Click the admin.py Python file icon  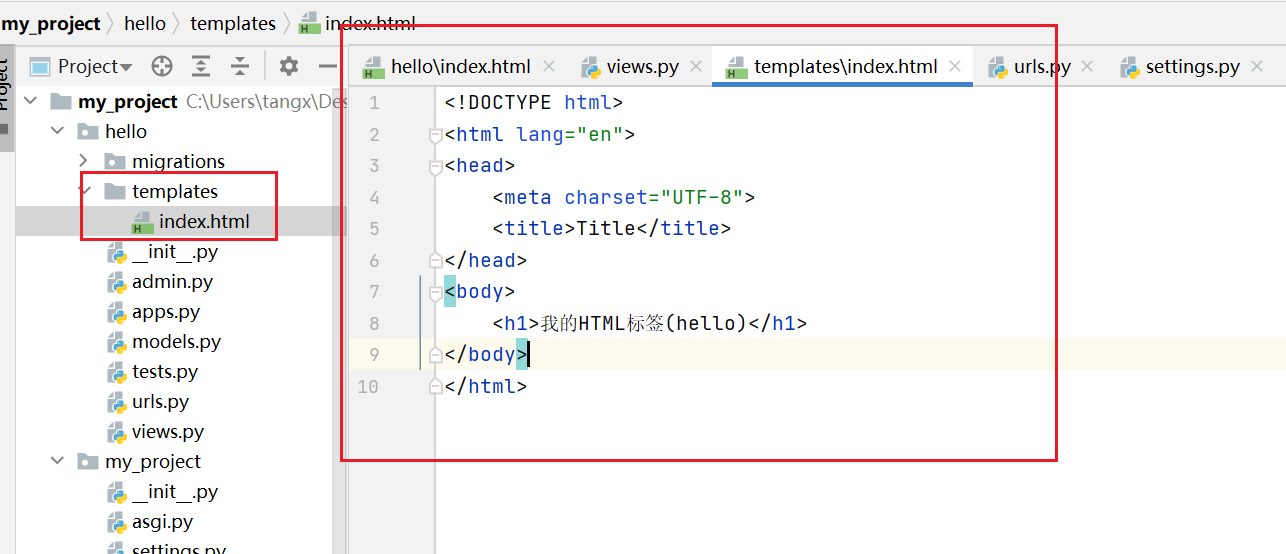click(117, 282)
